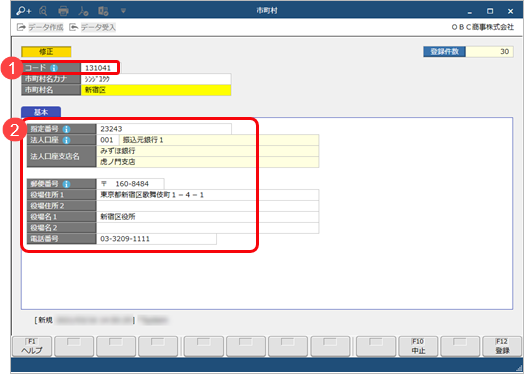Click the zoom-in magnifier icon in title bar
524x374 pixels.
pos(24,11)
